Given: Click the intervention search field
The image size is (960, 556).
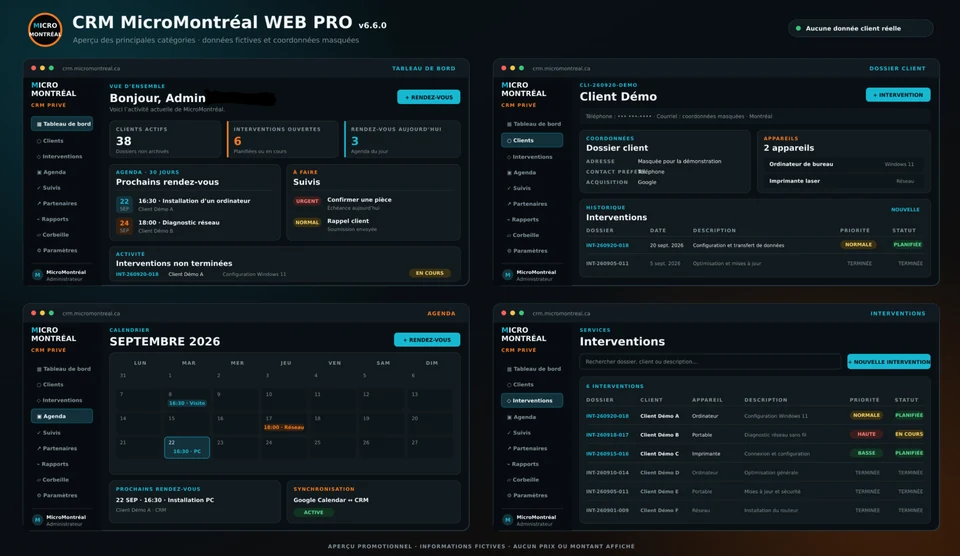Looking at the screenshot, I should pos(710,362).
